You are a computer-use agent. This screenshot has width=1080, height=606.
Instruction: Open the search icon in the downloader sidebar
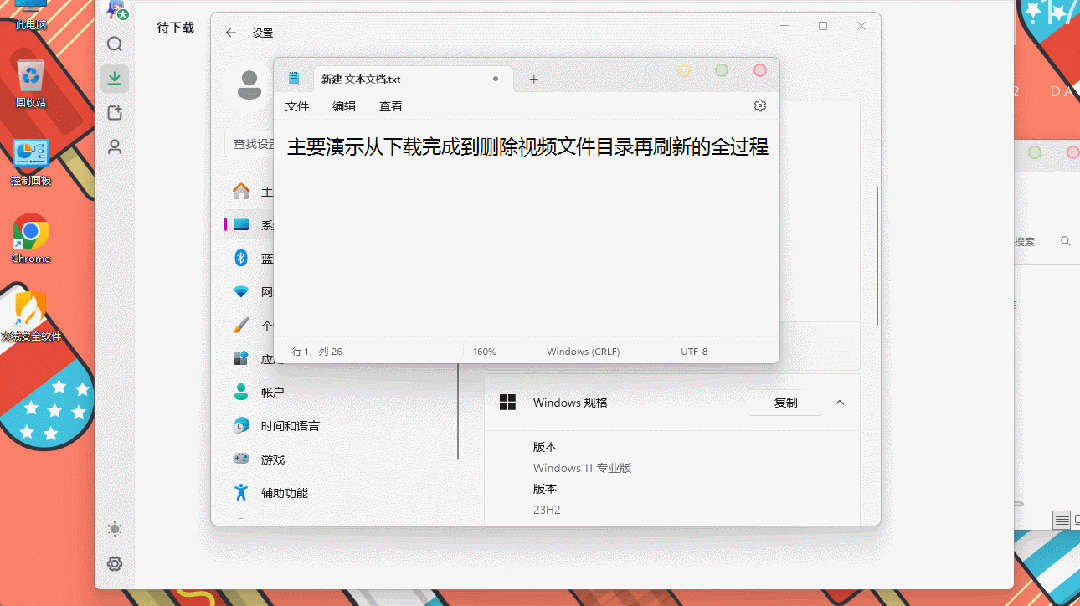click(x=115, y=44)
